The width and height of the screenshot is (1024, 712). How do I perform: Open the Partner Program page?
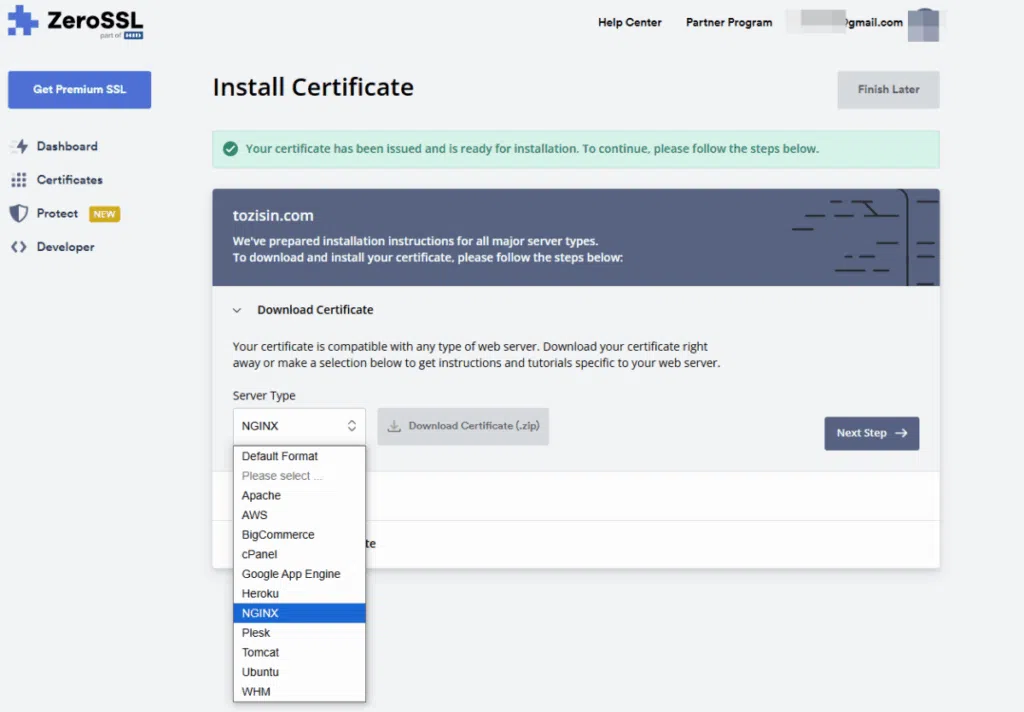coord(729,22)
